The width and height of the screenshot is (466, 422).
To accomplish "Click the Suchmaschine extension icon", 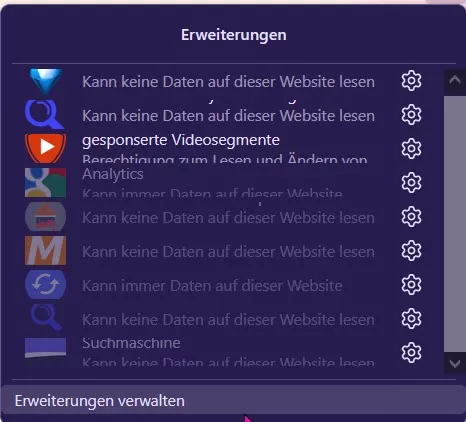I will click(45, 348).
